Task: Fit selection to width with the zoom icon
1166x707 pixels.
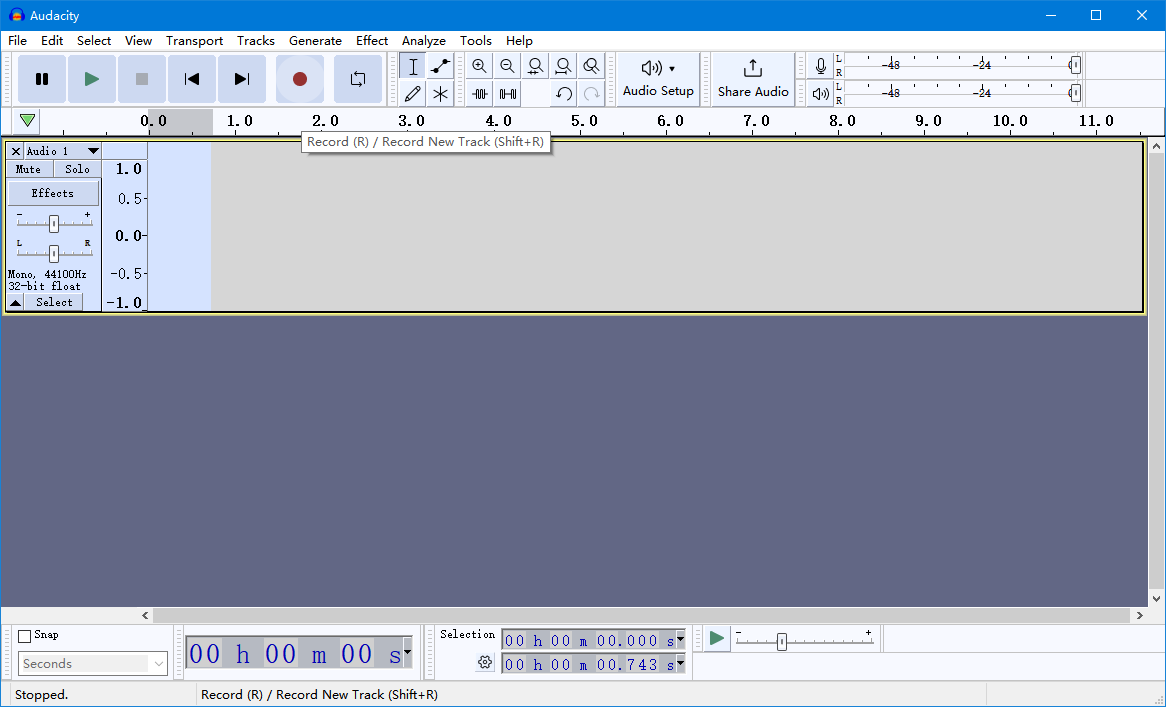Action: [535, 66]
